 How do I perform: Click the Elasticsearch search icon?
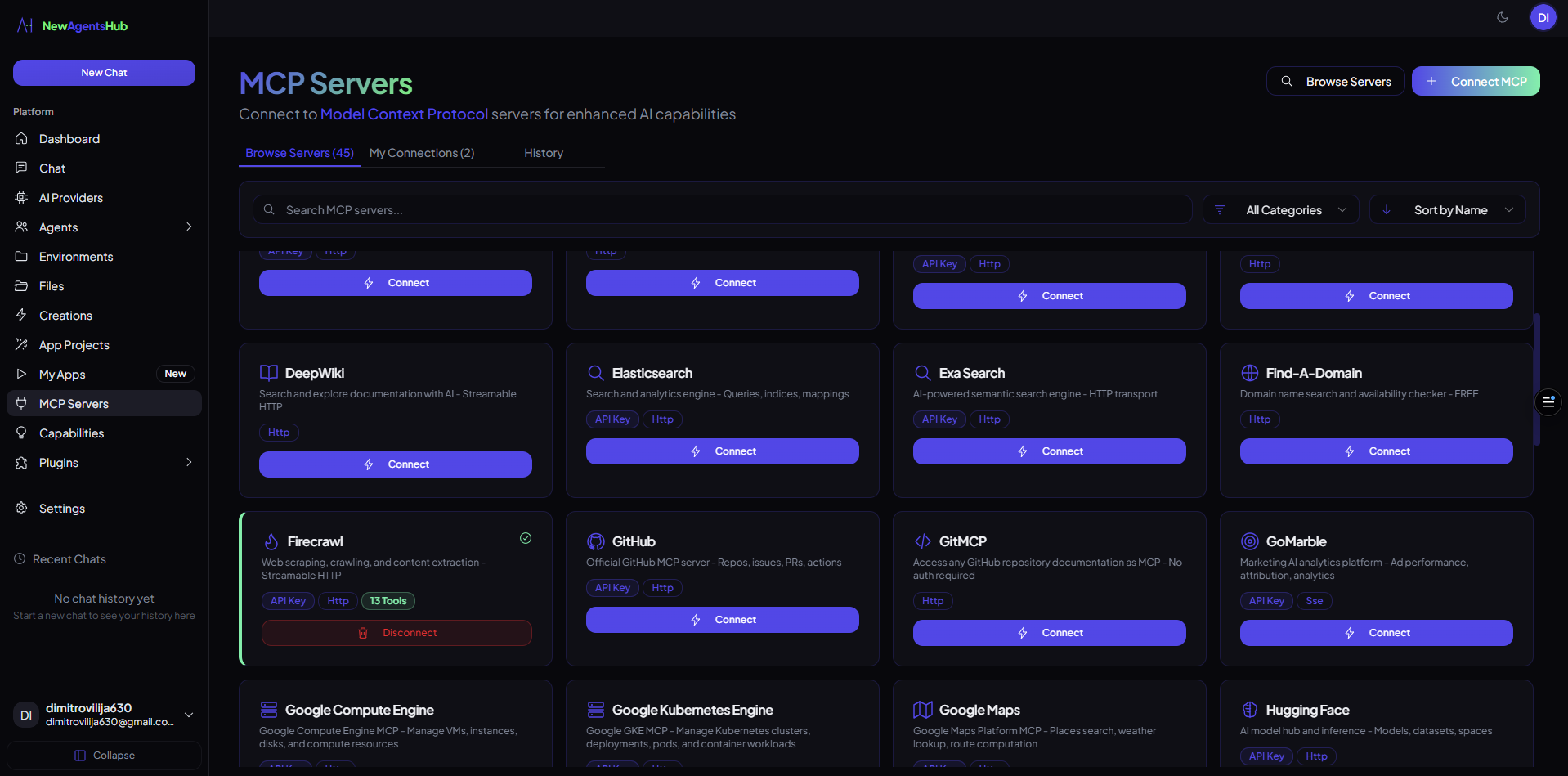pyautogui.click(x=596, y=373)
